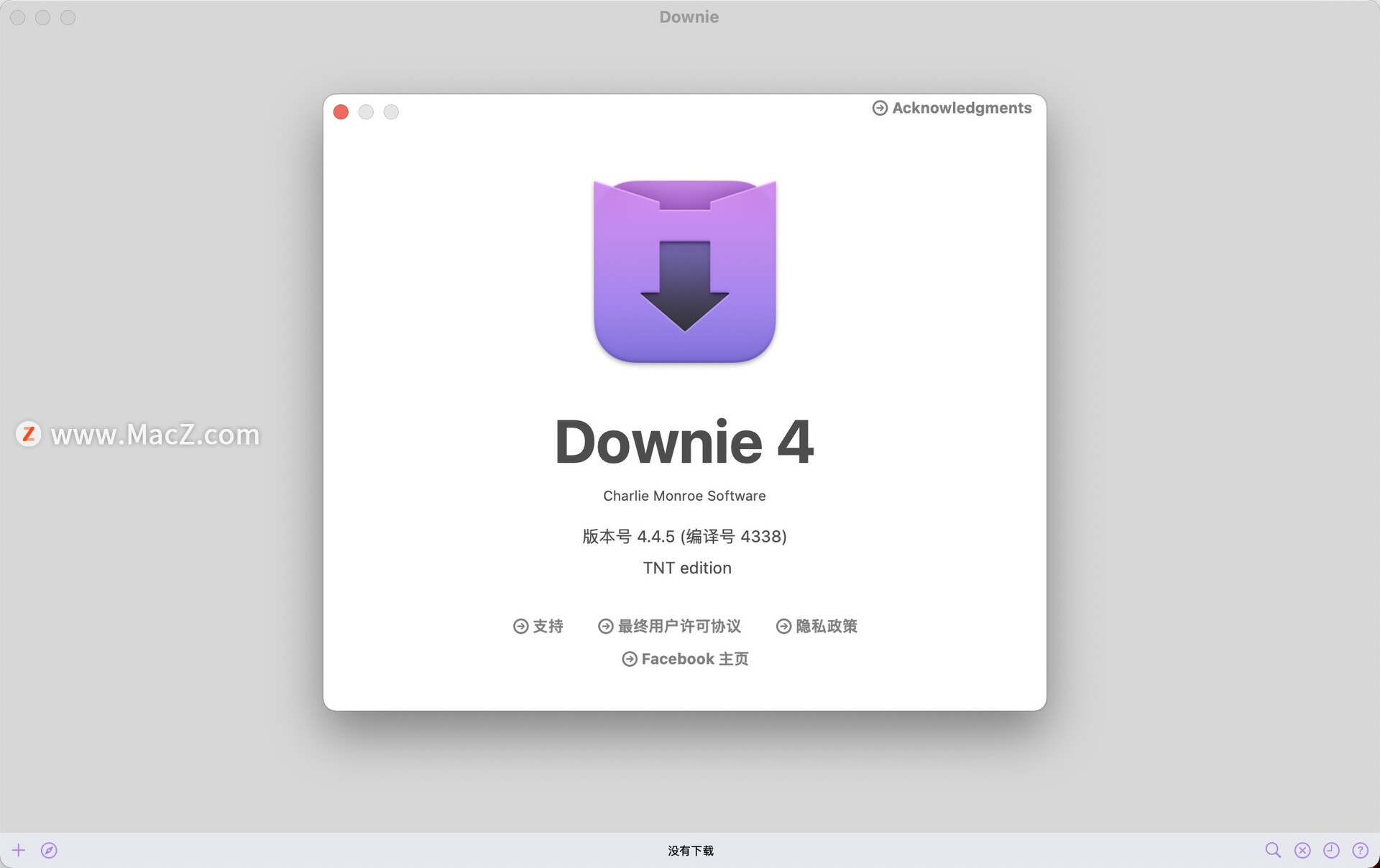This screenshot has width=1380, height=868.
Task: Click the Charlie Monroe Software text
Action: click(x=684, y=496)
